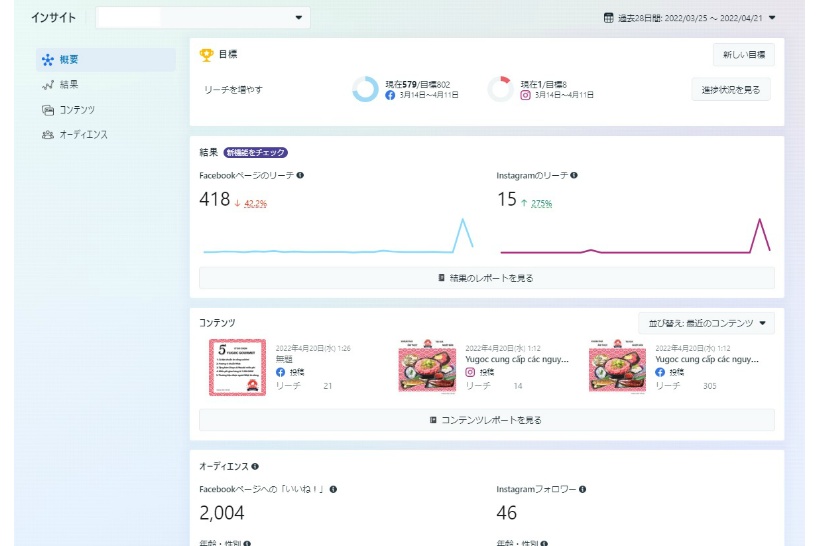Click the Instagram reach line chart
The width and height of the screenshot is (819, 546).
(x=635, y=236)
